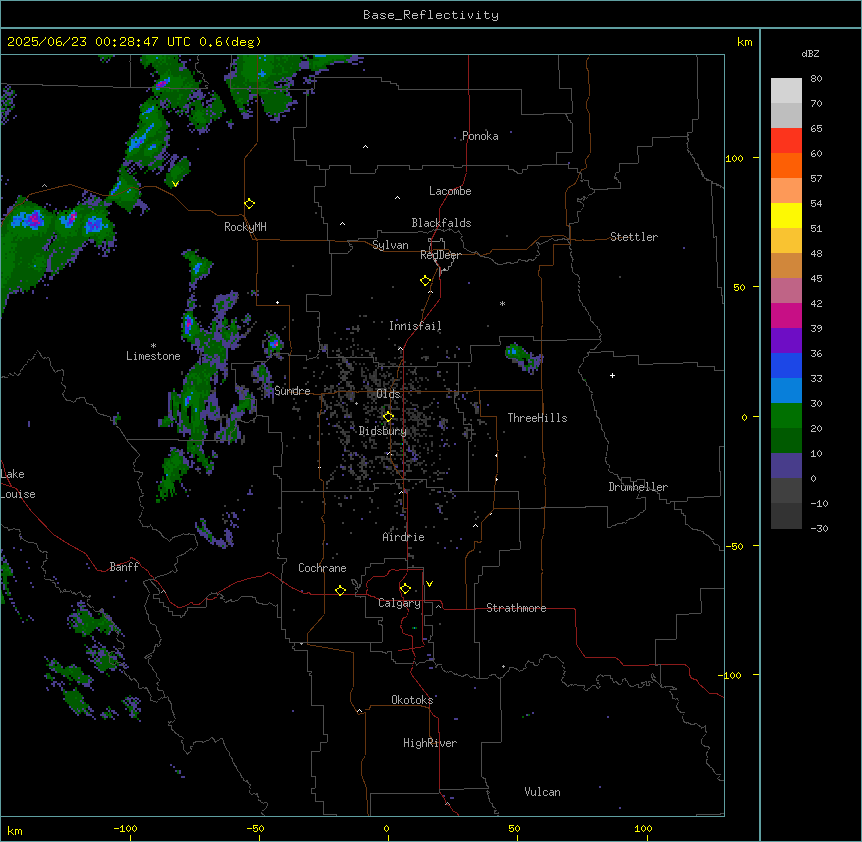Click the 80 value on the dBZ legend

click(816, 79)
